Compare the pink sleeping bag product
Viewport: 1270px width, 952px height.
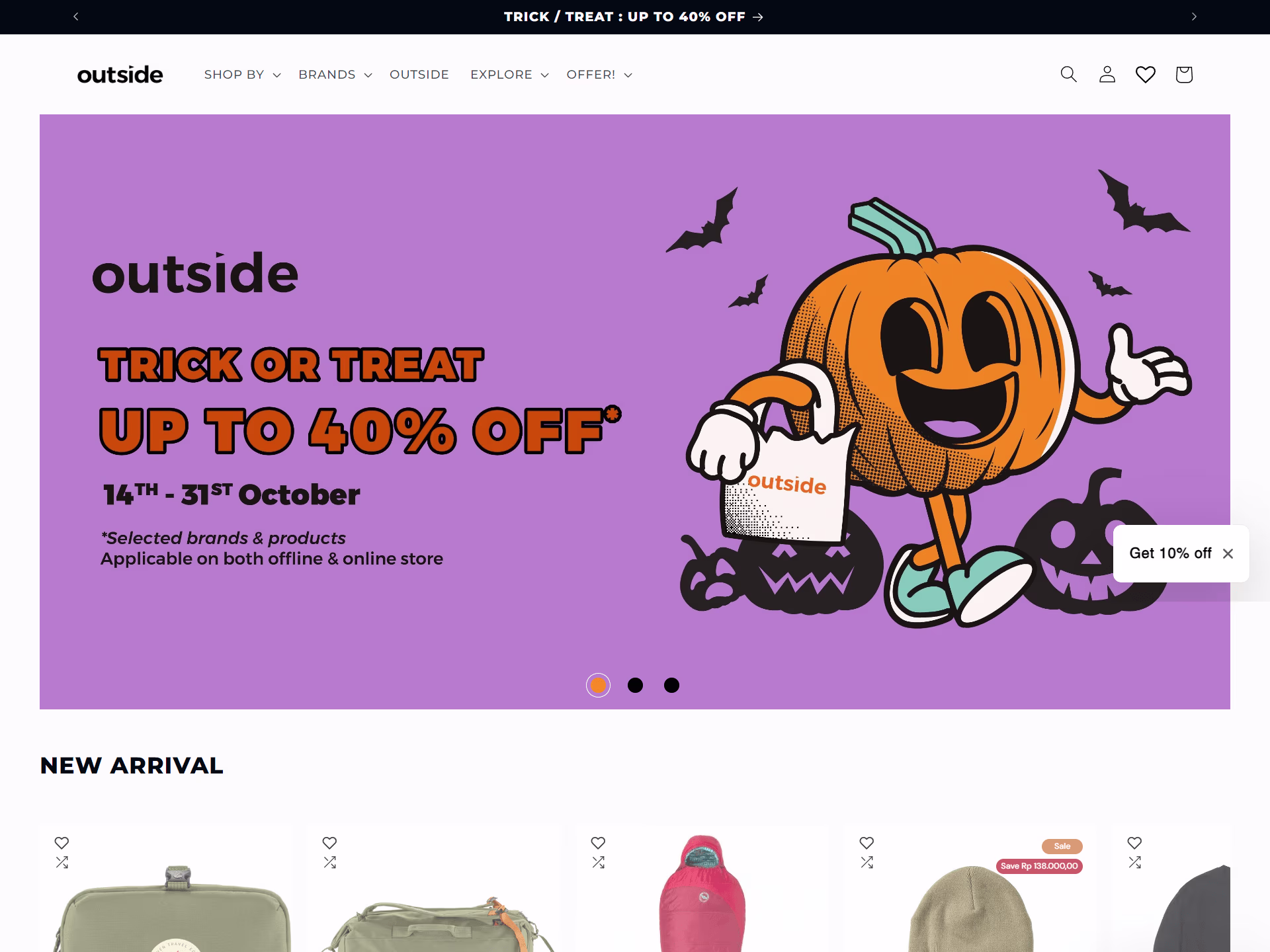(599, 863)
